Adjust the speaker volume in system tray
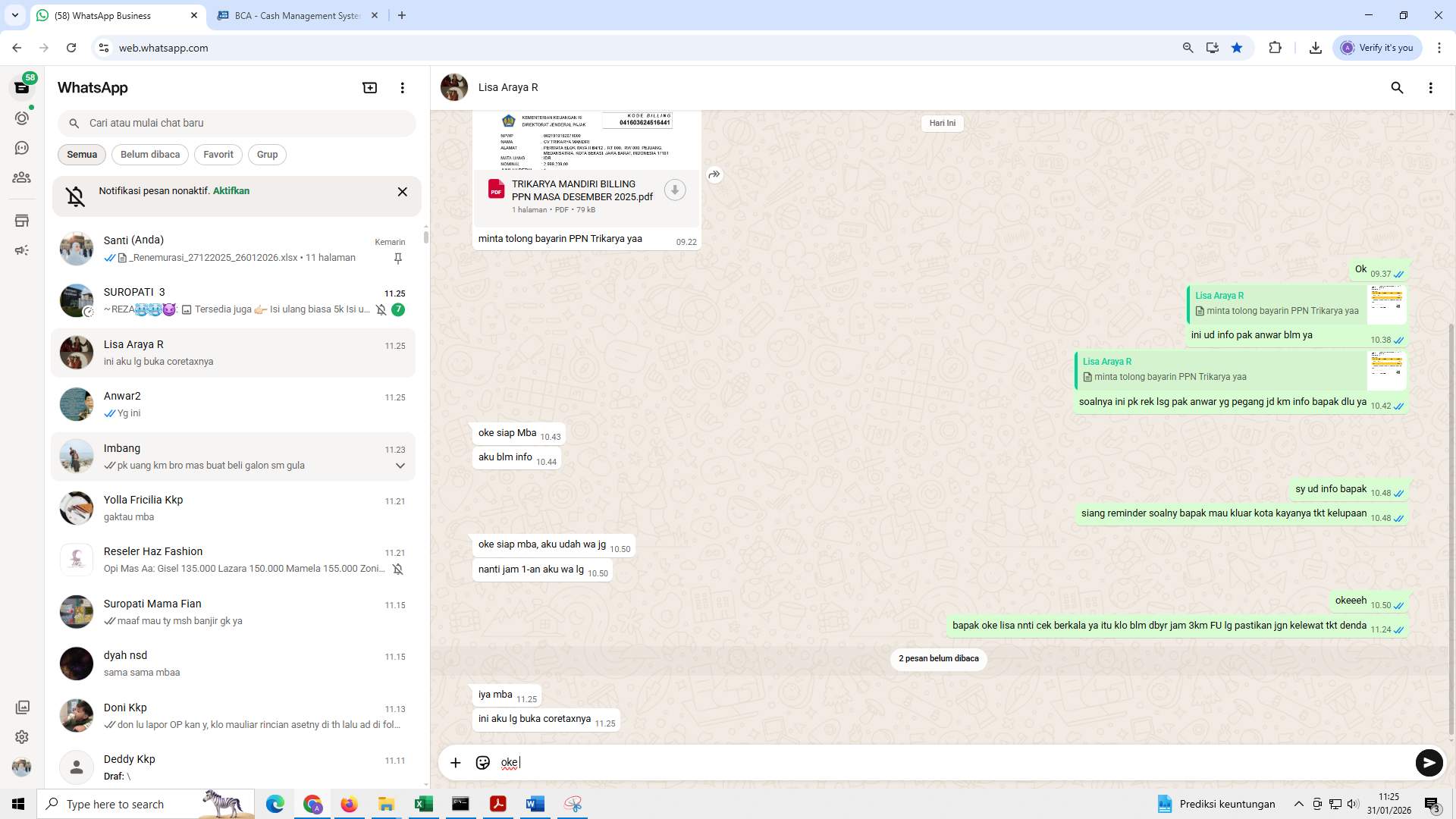 1353,804
